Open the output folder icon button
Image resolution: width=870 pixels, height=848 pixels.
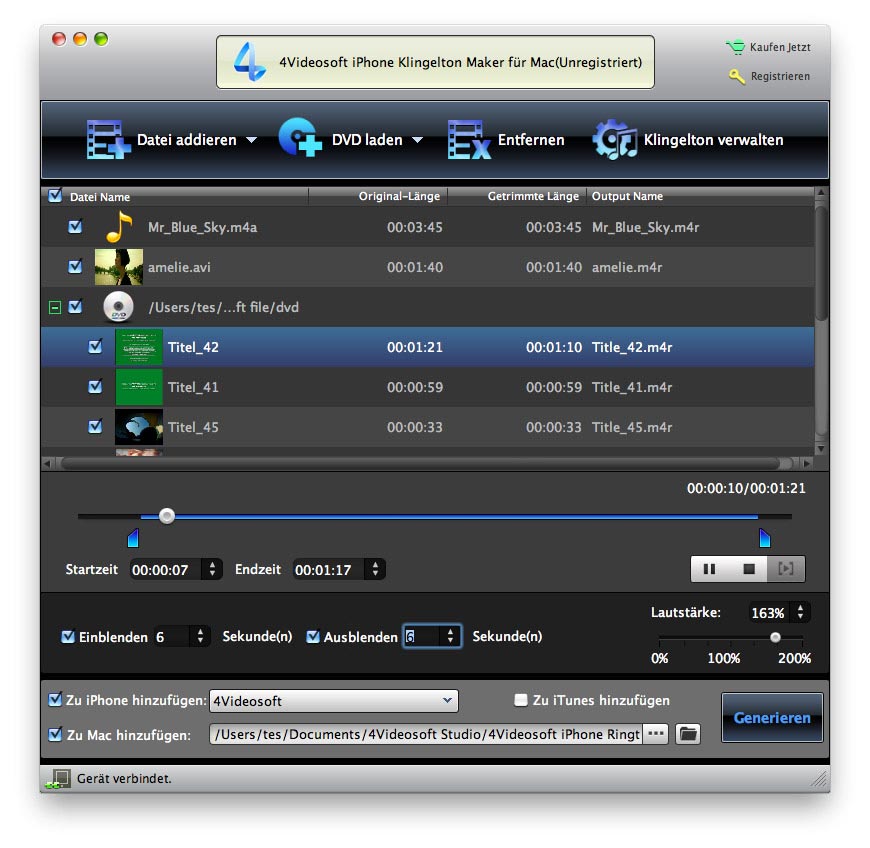point(687,734)
